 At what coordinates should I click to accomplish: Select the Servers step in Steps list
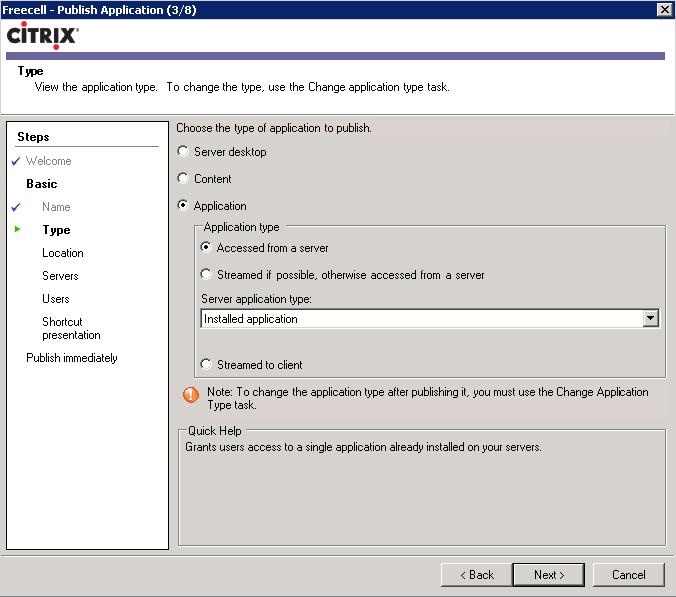pyautogui.click(x=60, y=276)
